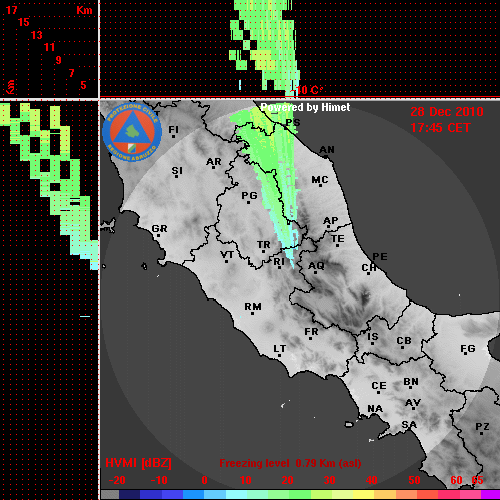Screen dimensions: 500x500
Task: Click the -10 dBZ scale value
Action: coord(159,480)
